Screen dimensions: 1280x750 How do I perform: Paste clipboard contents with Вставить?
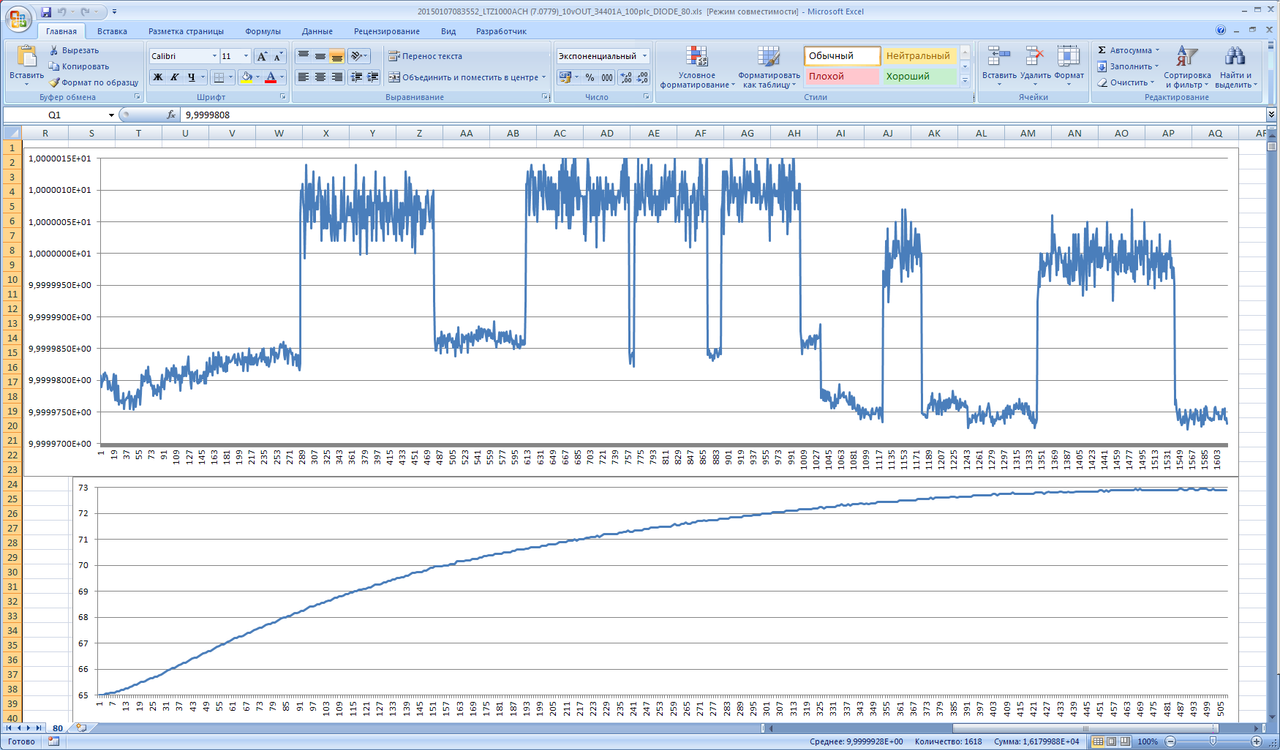pyautogui.click(x=27, y=64)
